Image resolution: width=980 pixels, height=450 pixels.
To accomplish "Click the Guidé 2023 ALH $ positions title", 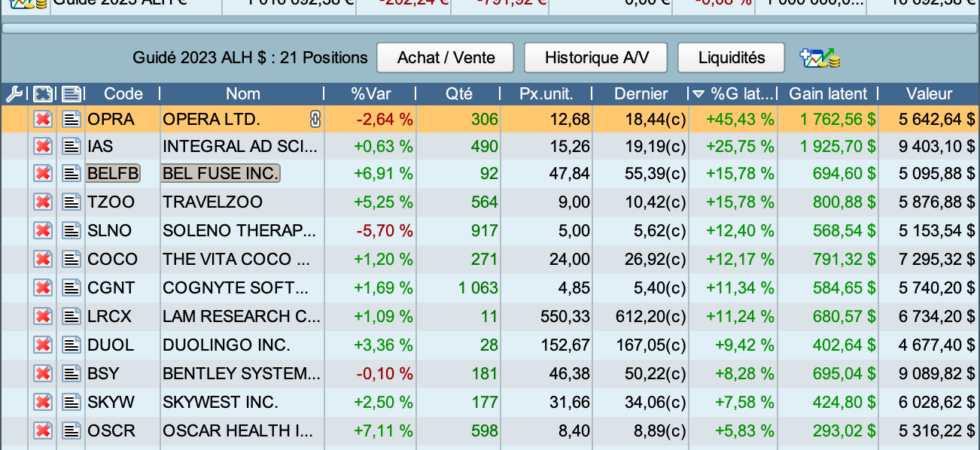I will point(250,58).
